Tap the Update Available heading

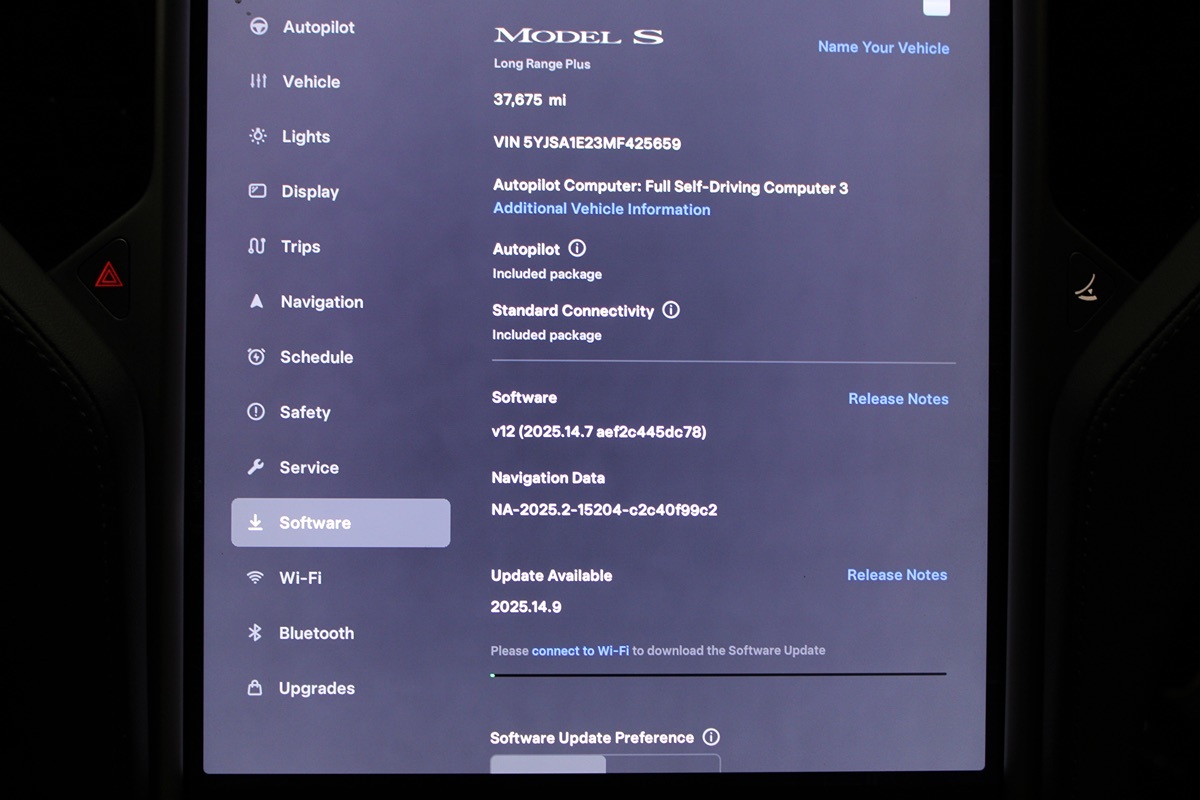pos(552,576)
